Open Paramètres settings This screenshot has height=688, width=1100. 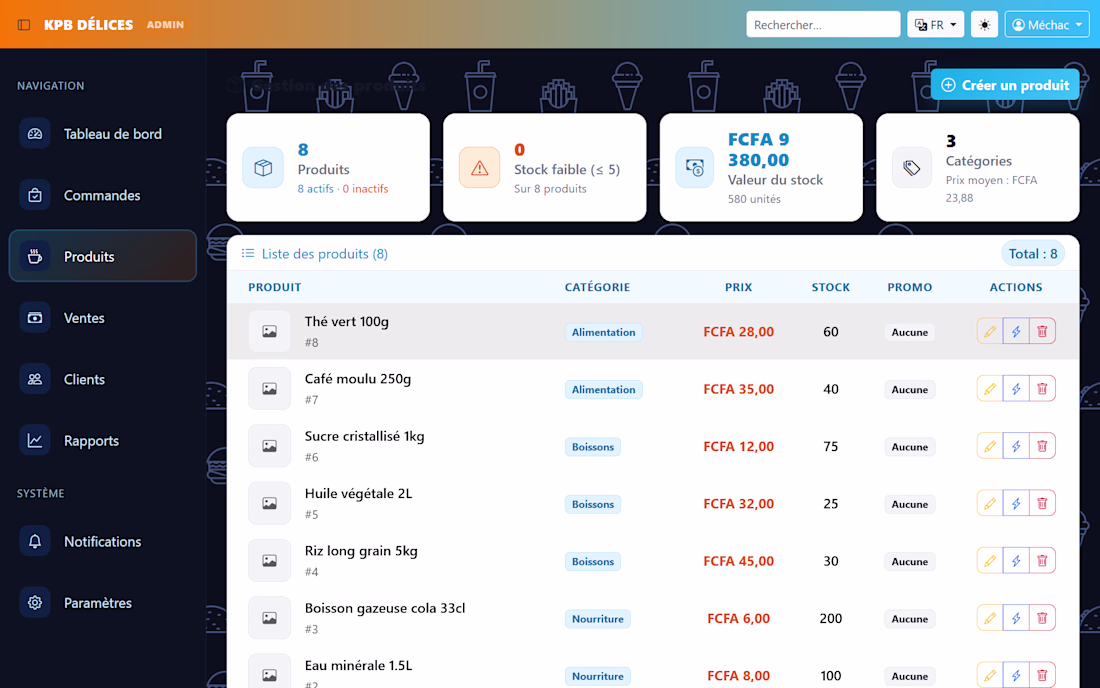pyautogui.click(x=102, y=602)
